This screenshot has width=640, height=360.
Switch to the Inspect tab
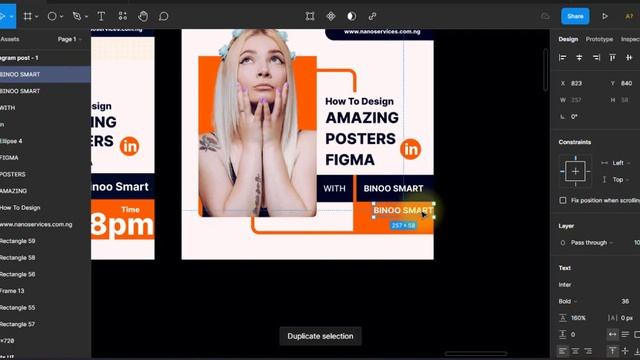coord(630,39)
